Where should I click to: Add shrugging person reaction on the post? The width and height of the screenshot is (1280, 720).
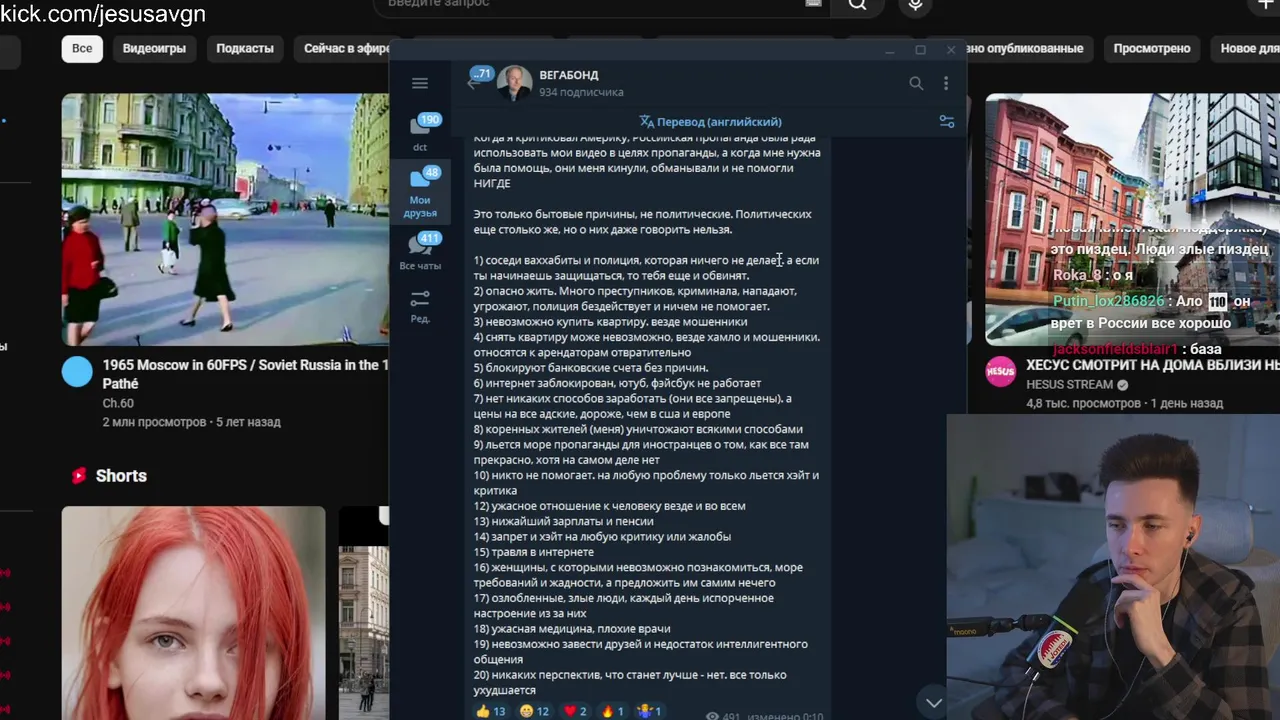click(x=650, y=711)
